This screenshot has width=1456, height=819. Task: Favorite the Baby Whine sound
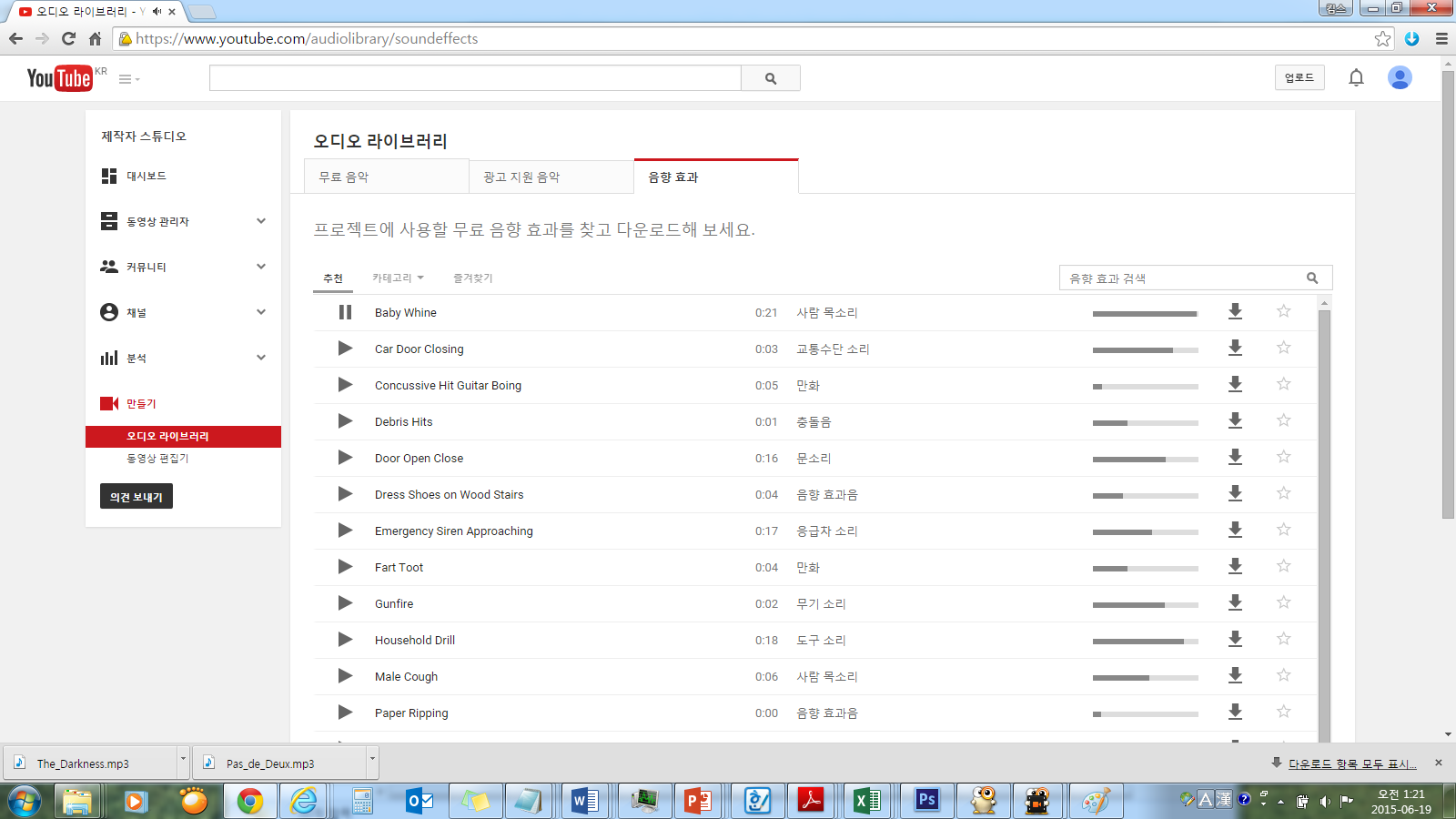click(x=1283, y=311)
